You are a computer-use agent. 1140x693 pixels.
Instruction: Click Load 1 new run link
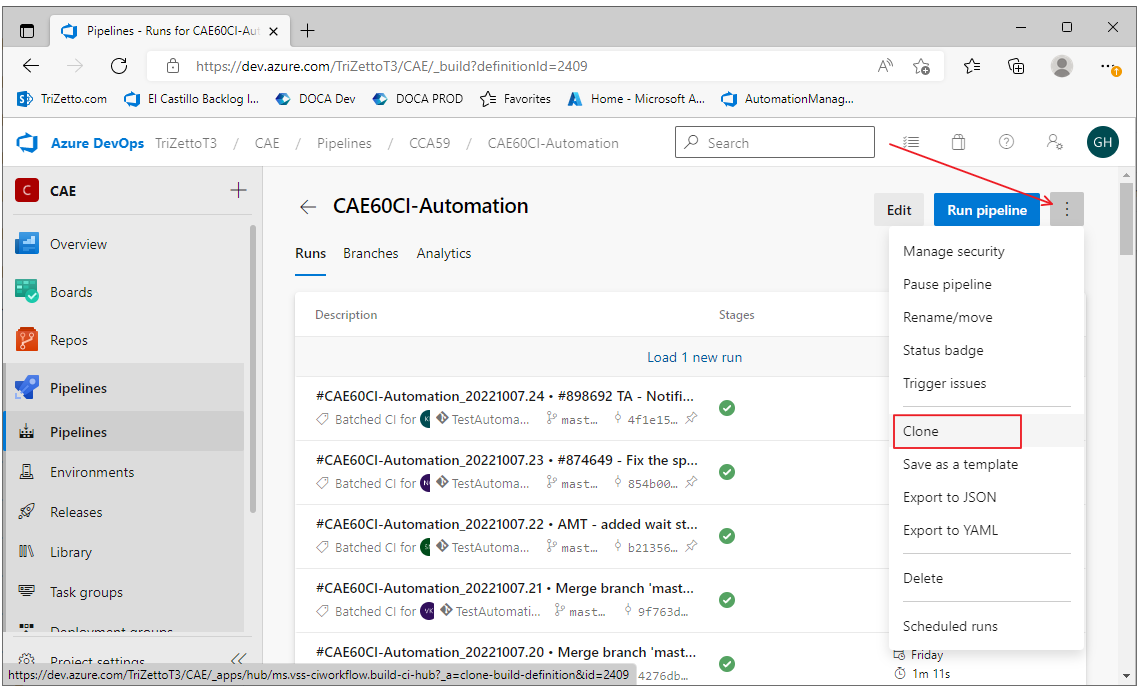click(x=694, y=357)
